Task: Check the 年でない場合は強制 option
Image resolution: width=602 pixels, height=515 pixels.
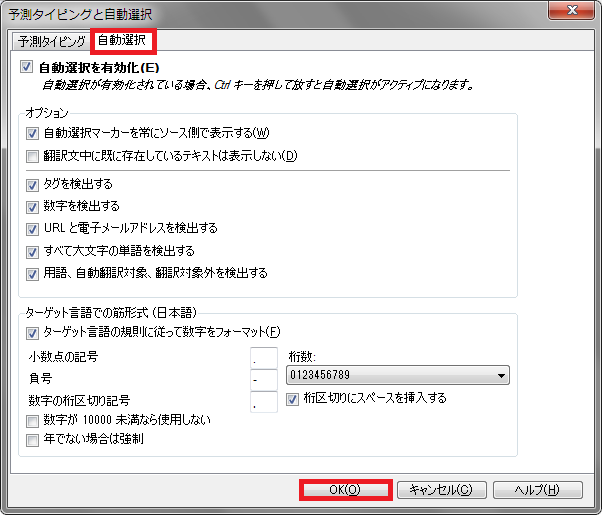Action: (33, 439)
